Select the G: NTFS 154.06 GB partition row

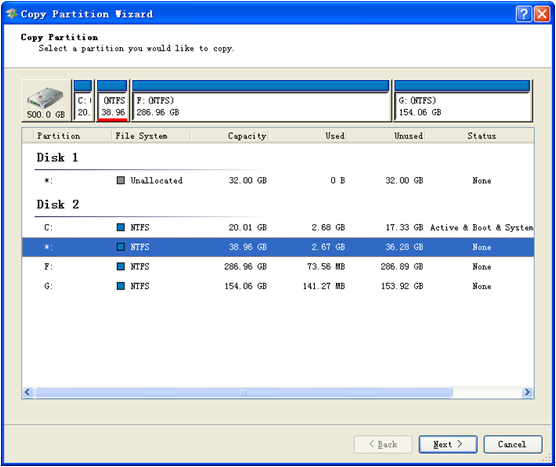tap(278, 286)
